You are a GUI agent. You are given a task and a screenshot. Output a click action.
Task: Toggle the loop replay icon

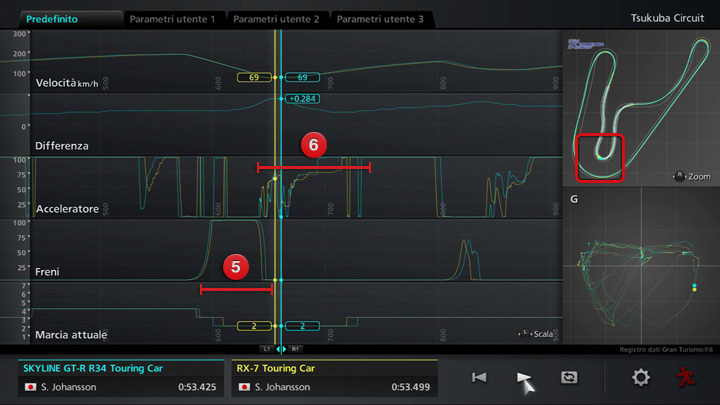pos(569,377)
